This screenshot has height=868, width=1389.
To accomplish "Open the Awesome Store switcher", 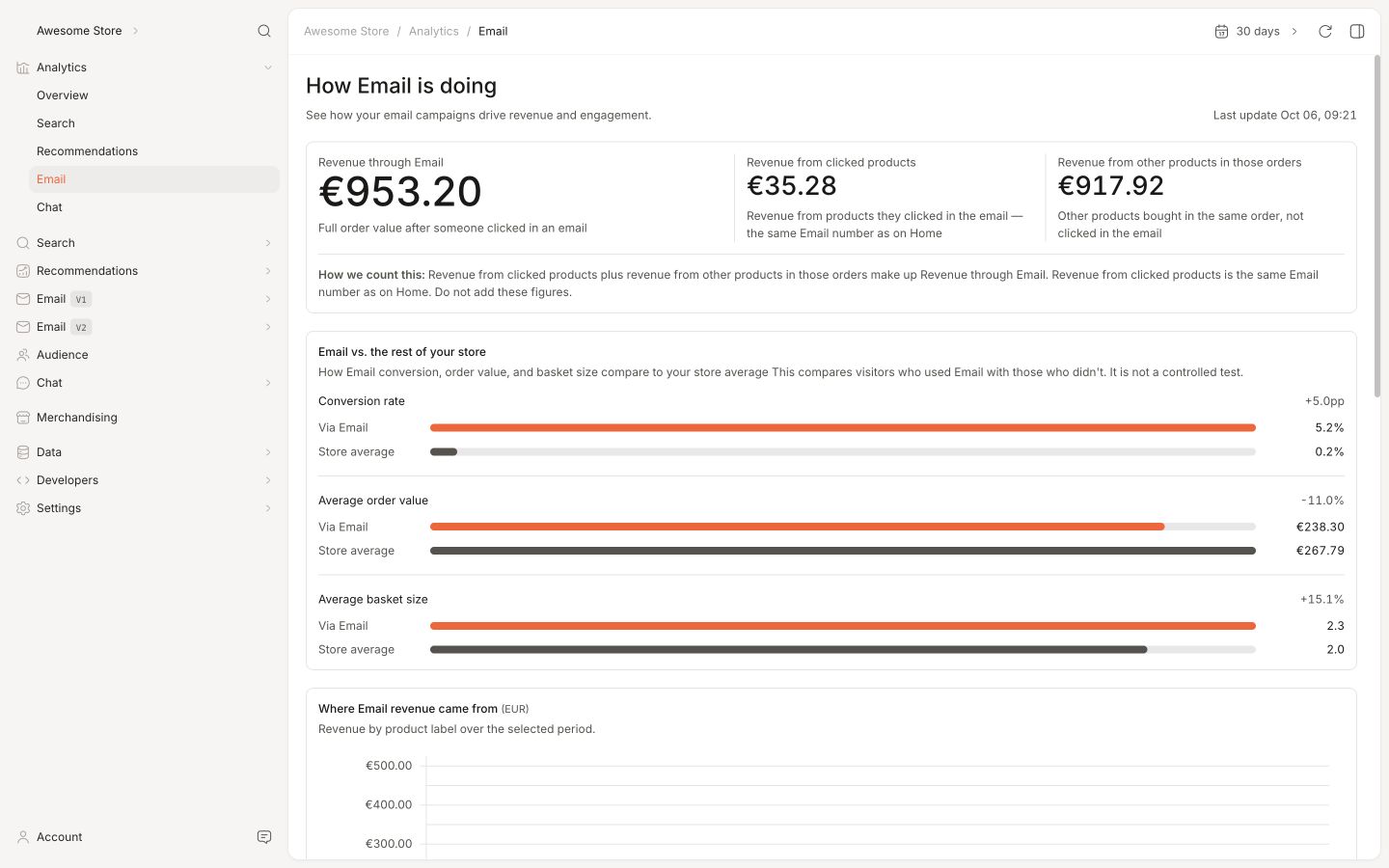I will tap(88, 31).
